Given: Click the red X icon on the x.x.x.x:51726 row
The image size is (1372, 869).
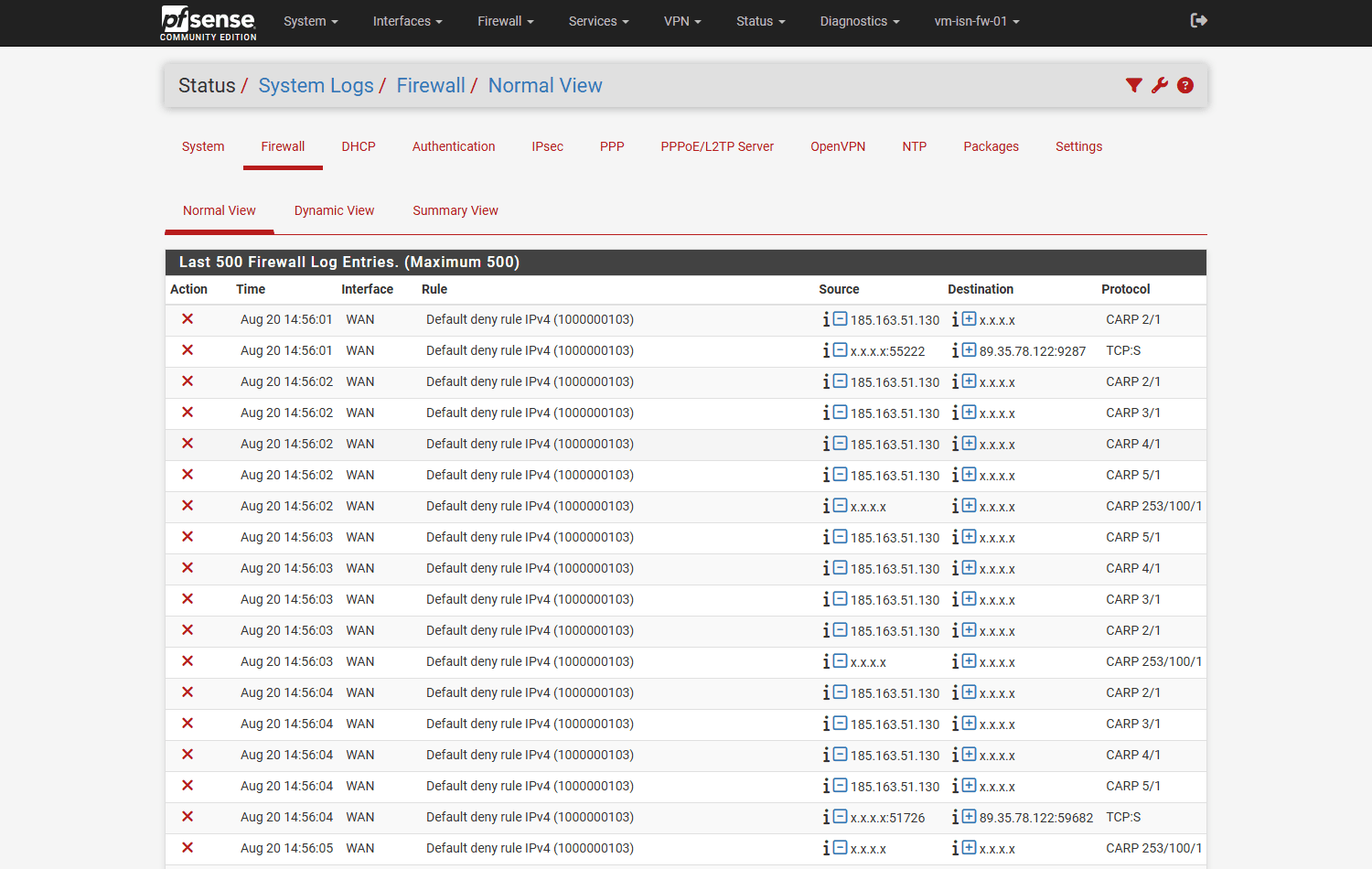Looking at the screenshot, I should (188, 817).
